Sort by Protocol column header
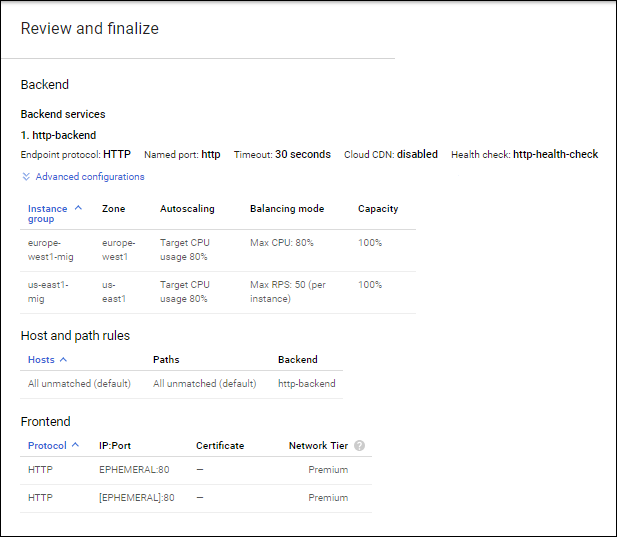Image resolution: width=617 pixels, height=537 pixels. pyautogui.click(x=47, y=445)
